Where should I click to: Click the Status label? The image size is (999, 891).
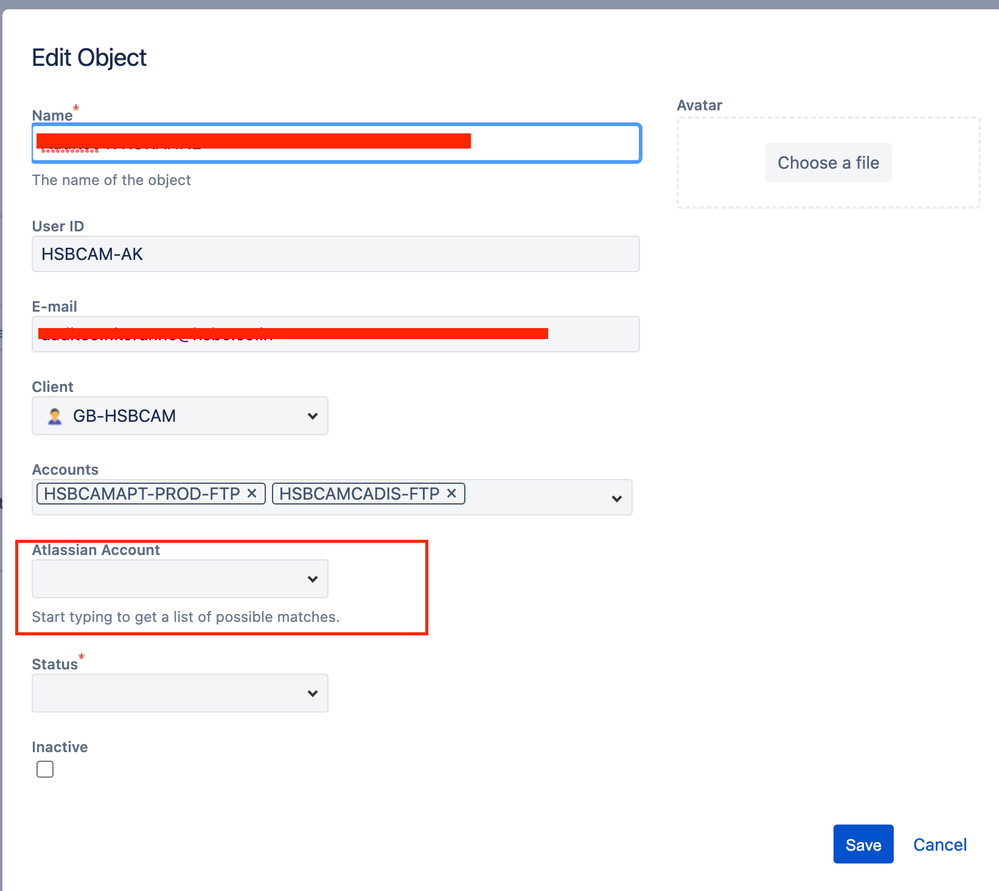55,664
